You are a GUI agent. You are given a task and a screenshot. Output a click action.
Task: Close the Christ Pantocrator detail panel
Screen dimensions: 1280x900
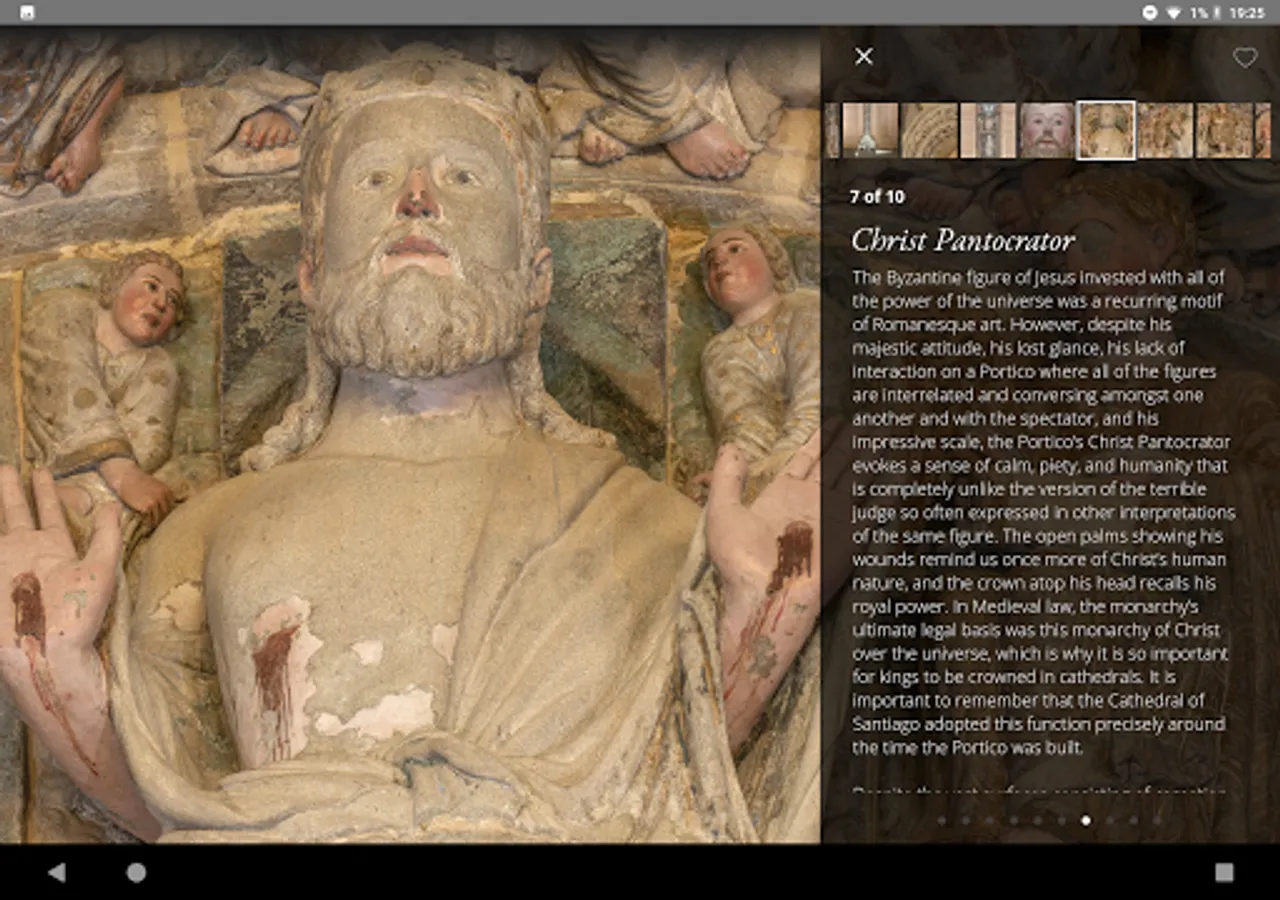864,57
